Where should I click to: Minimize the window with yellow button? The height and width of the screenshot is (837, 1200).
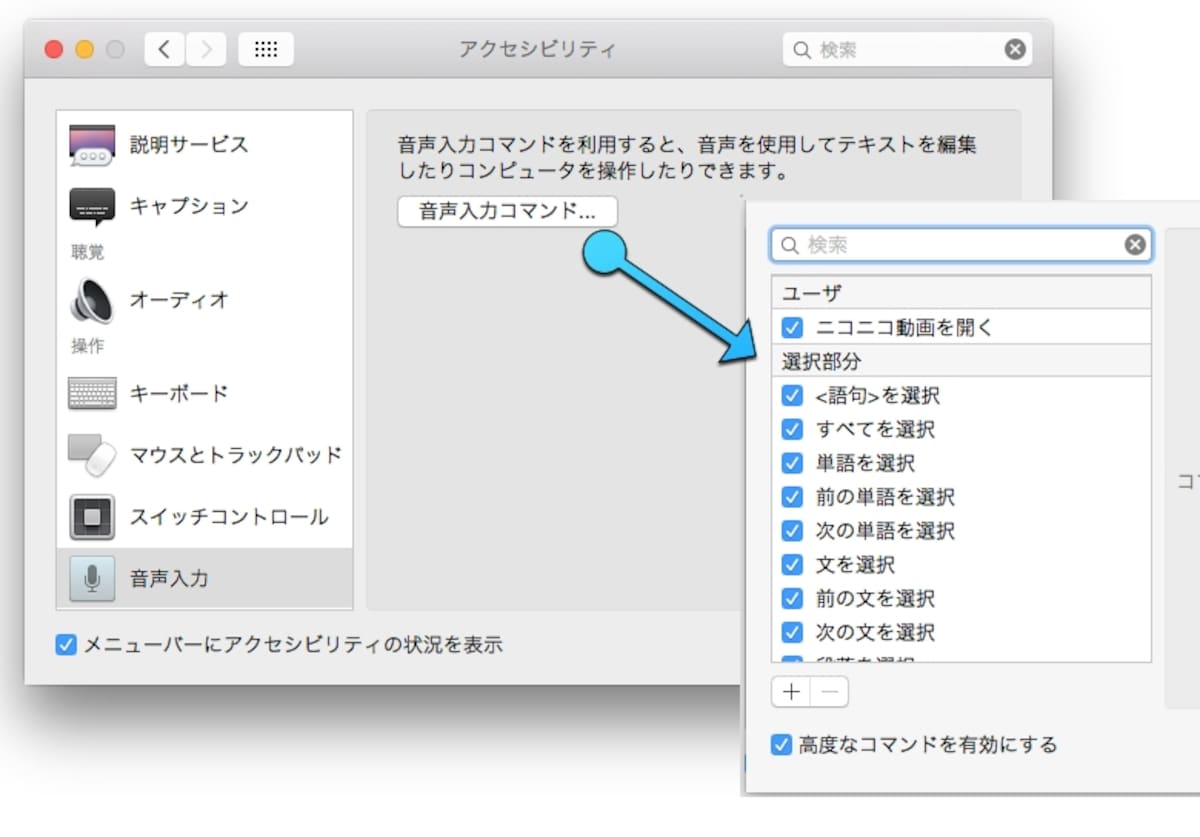[84, 49]
